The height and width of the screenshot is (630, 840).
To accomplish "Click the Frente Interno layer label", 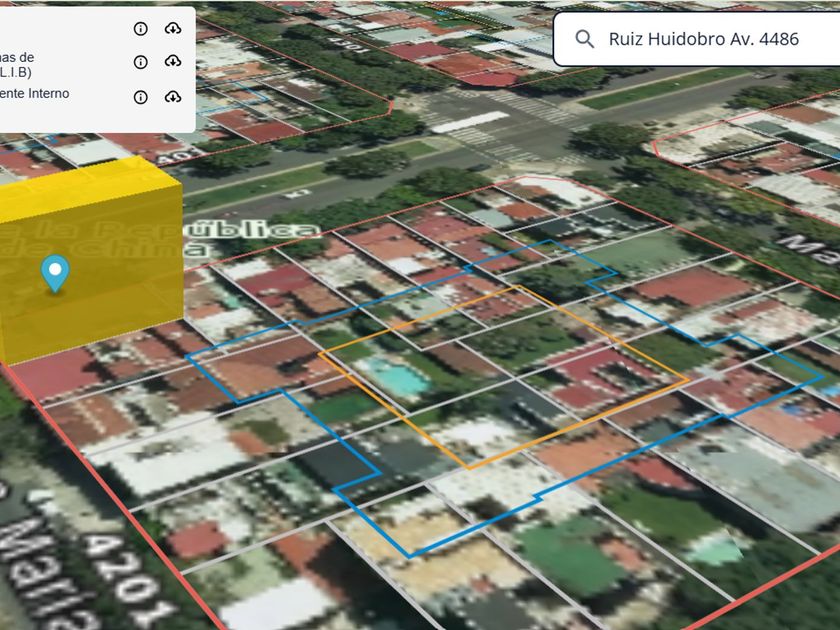I will coord(35,94).
